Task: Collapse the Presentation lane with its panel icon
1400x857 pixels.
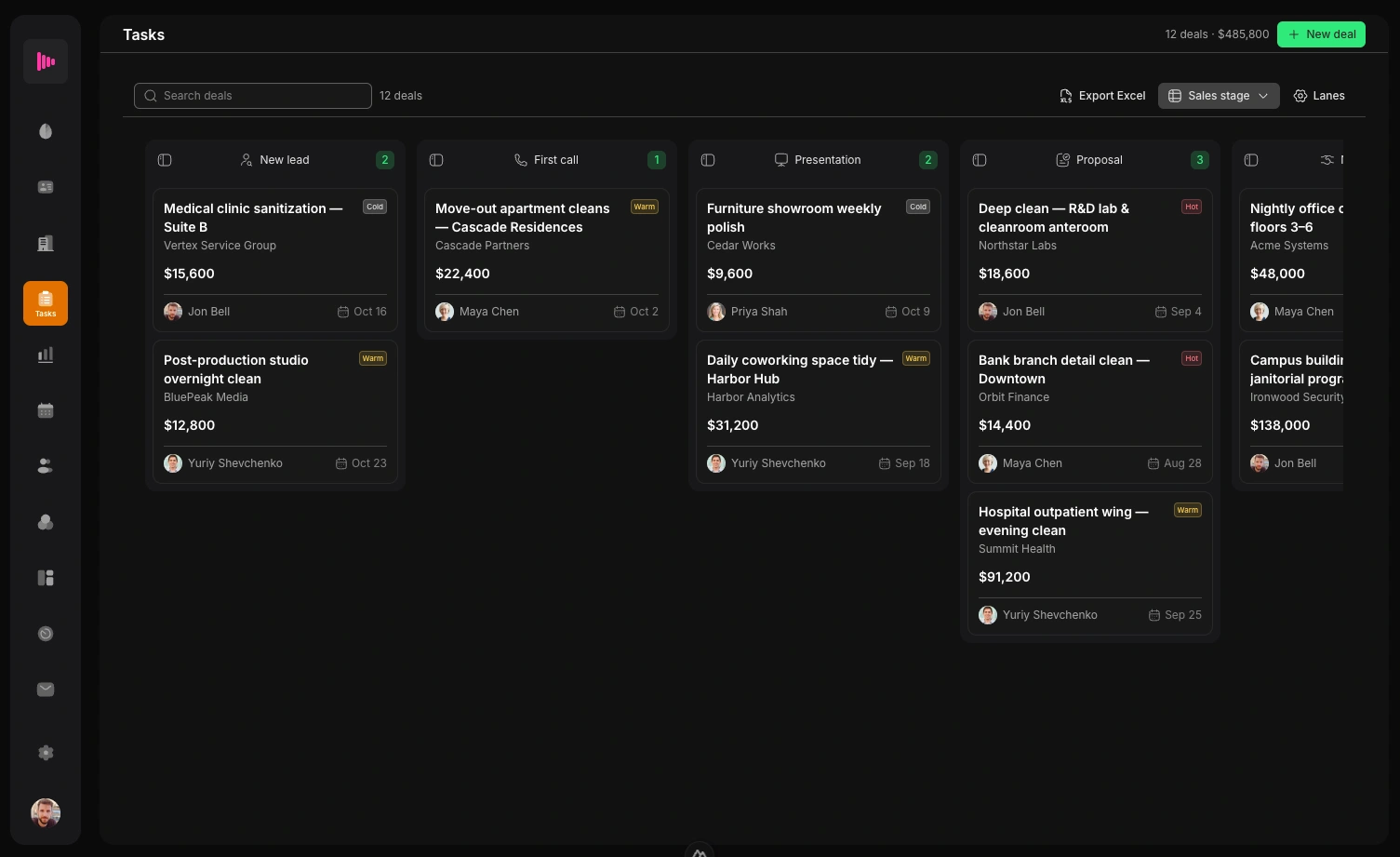Action: (708, 160)
